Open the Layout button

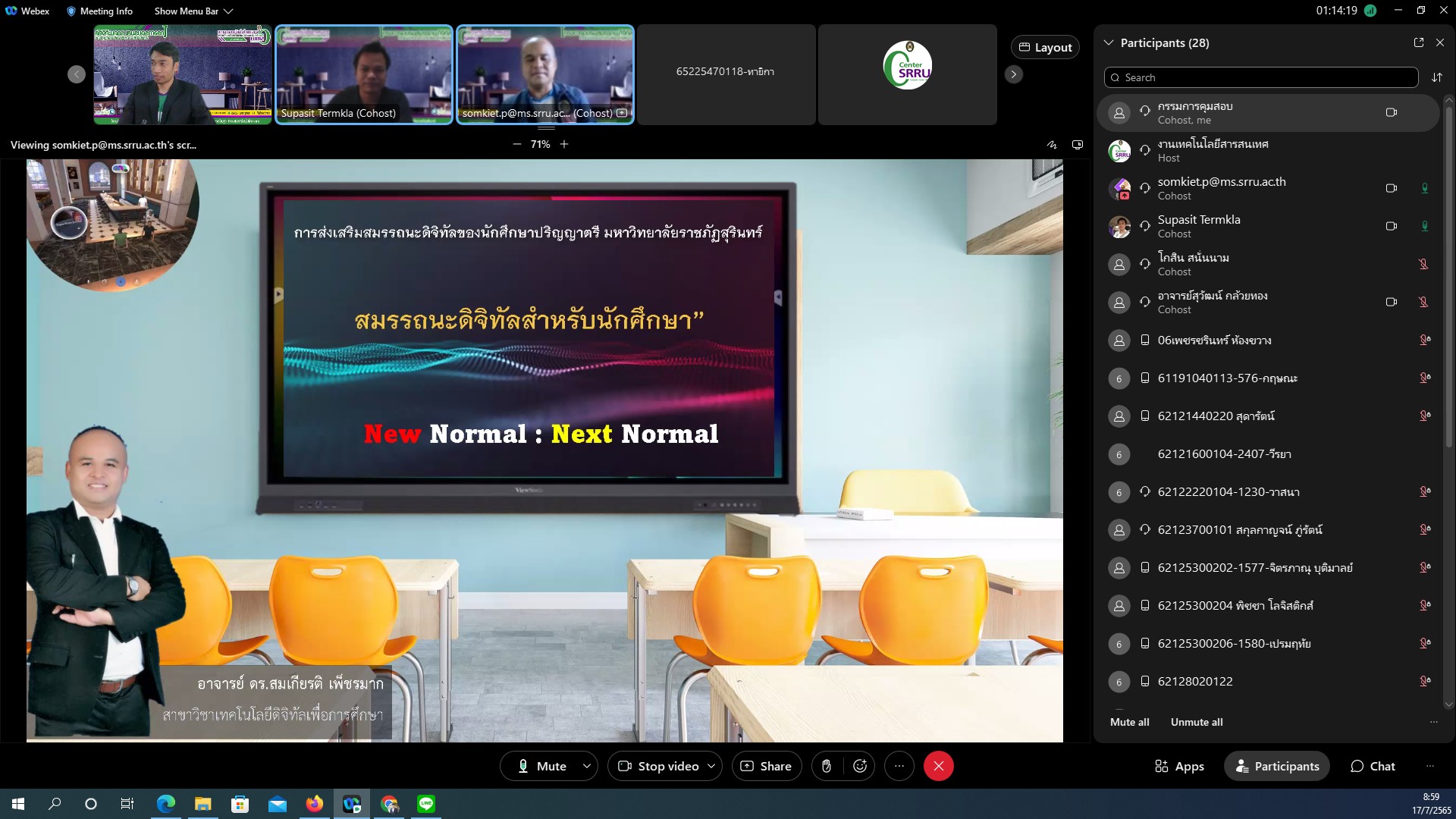coord(1045,47)
